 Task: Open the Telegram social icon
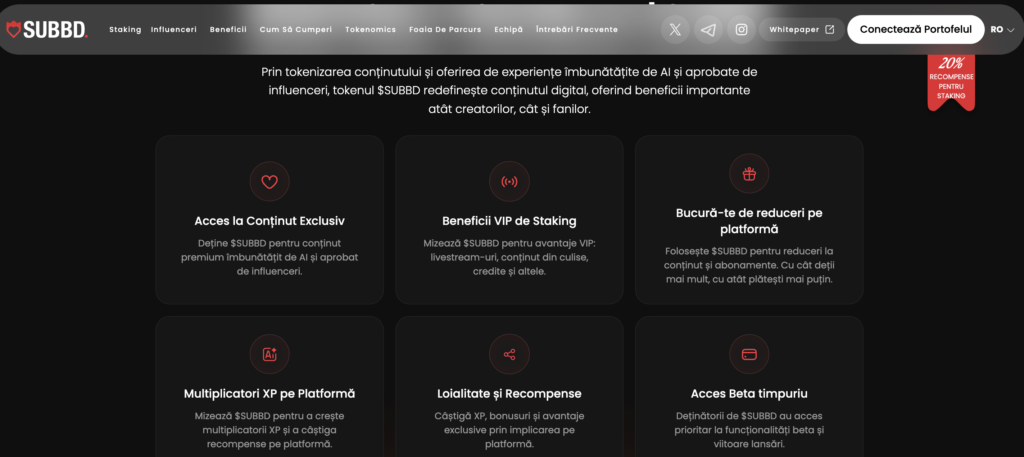point(709,29)
